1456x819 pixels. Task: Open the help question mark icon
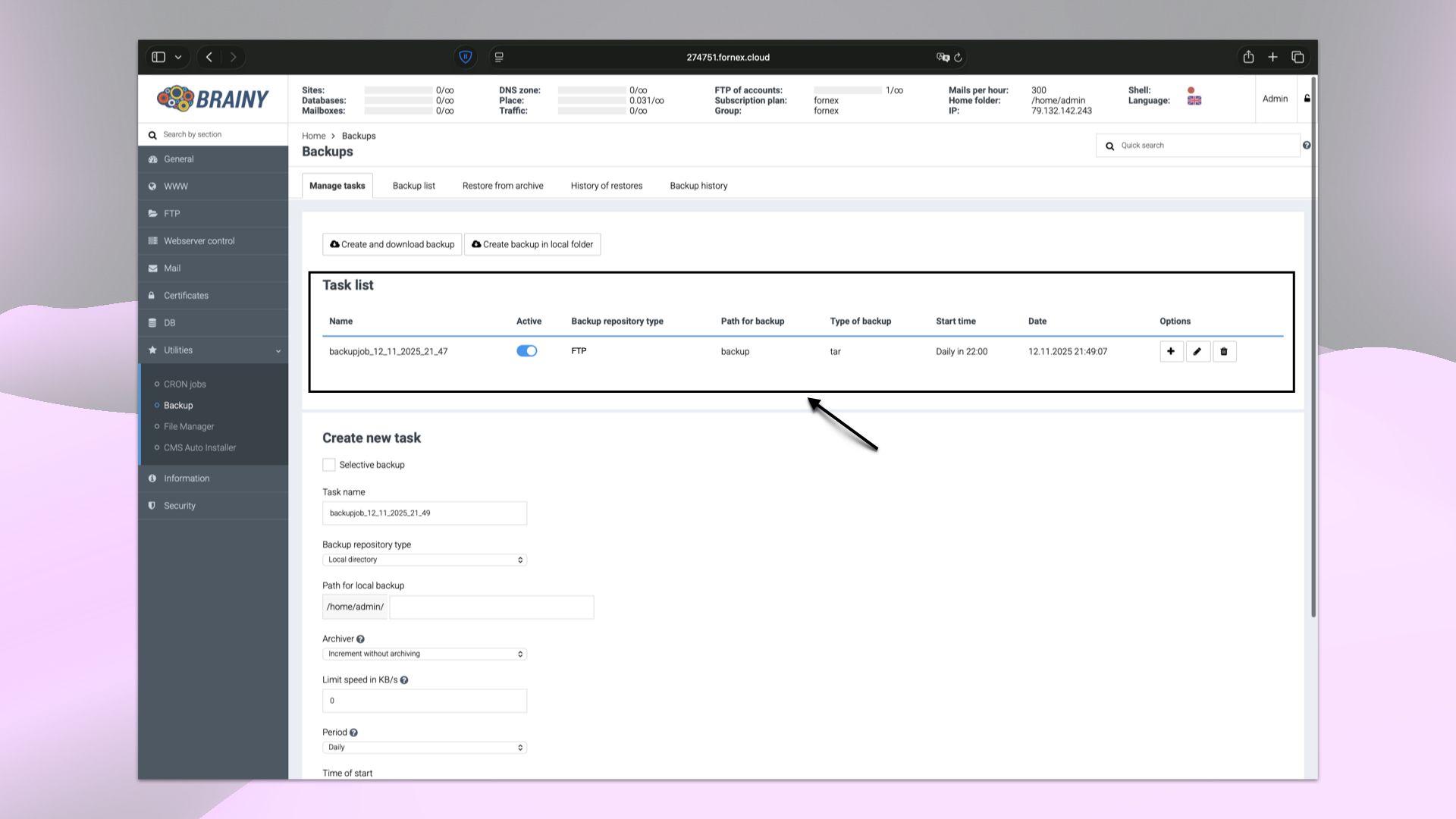[1307, 145]
